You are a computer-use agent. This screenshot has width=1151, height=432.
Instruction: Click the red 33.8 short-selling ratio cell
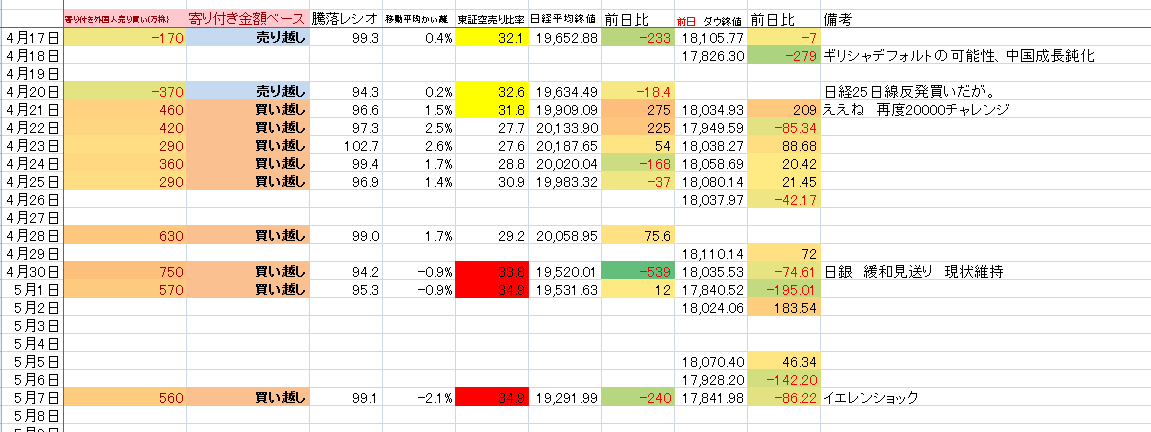[490, 272]
